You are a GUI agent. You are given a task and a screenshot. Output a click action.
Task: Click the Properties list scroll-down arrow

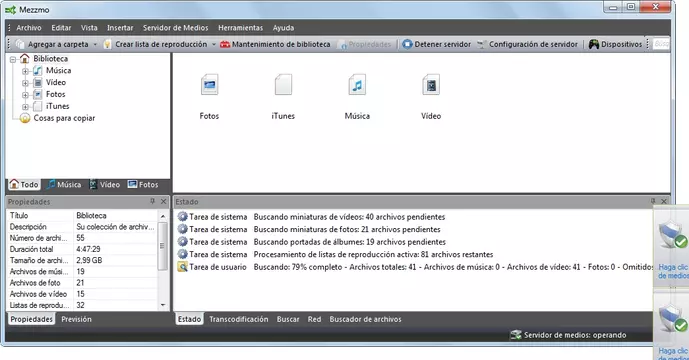coord(163,305)
